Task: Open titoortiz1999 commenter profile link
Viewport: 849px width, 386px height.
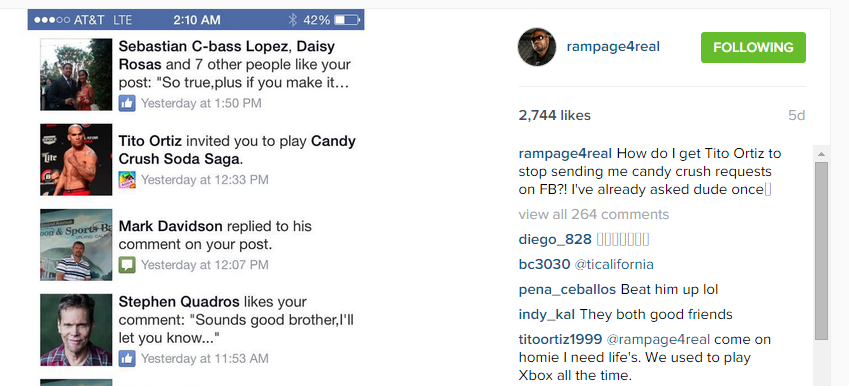Action: (x=560, y=339)
